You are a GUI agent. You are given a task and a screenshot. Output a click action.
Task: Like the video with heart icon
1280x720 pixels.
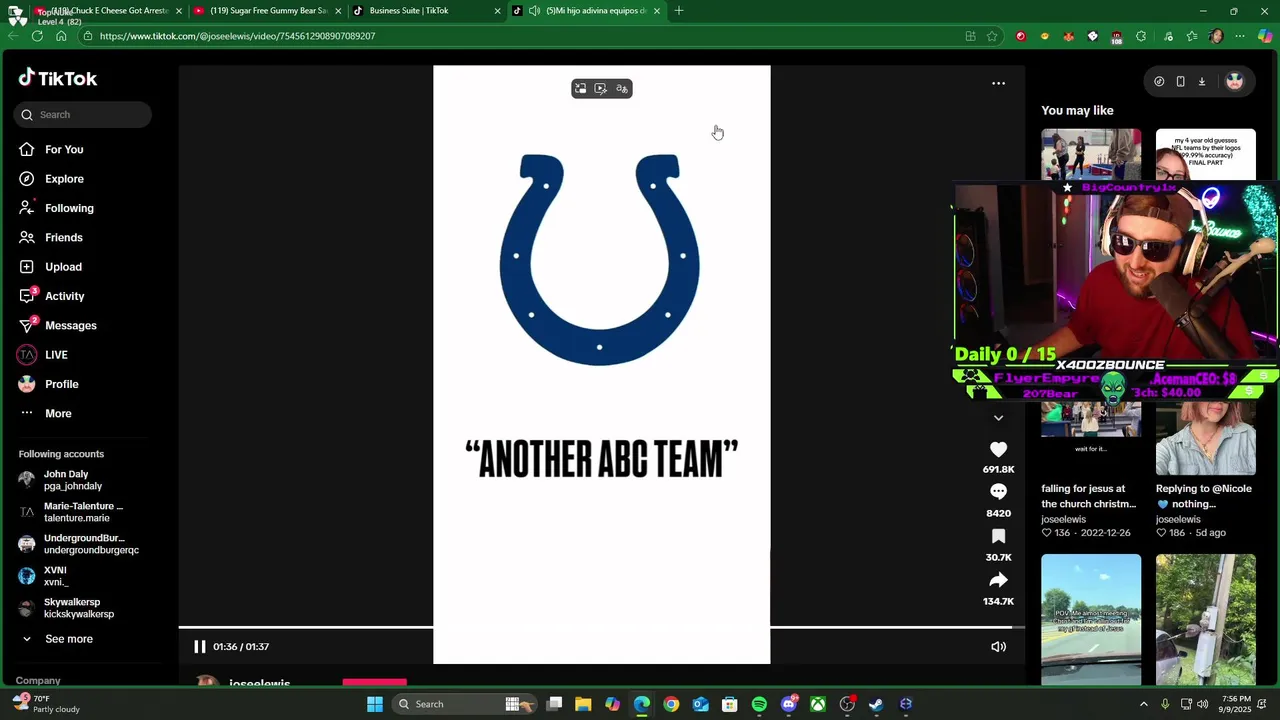point(998,450)
